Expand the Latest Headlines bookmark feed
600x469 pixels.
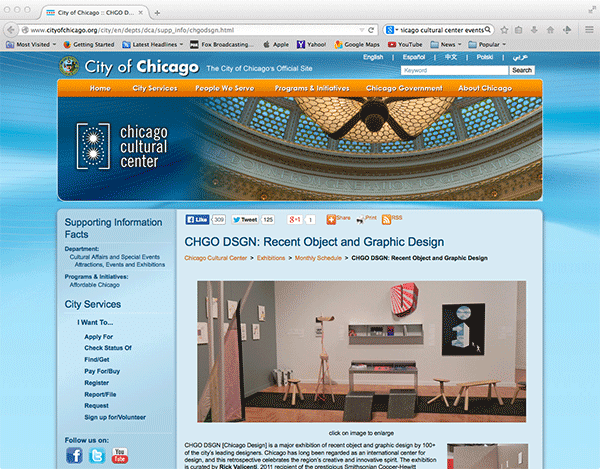click(x=153, y=44)
